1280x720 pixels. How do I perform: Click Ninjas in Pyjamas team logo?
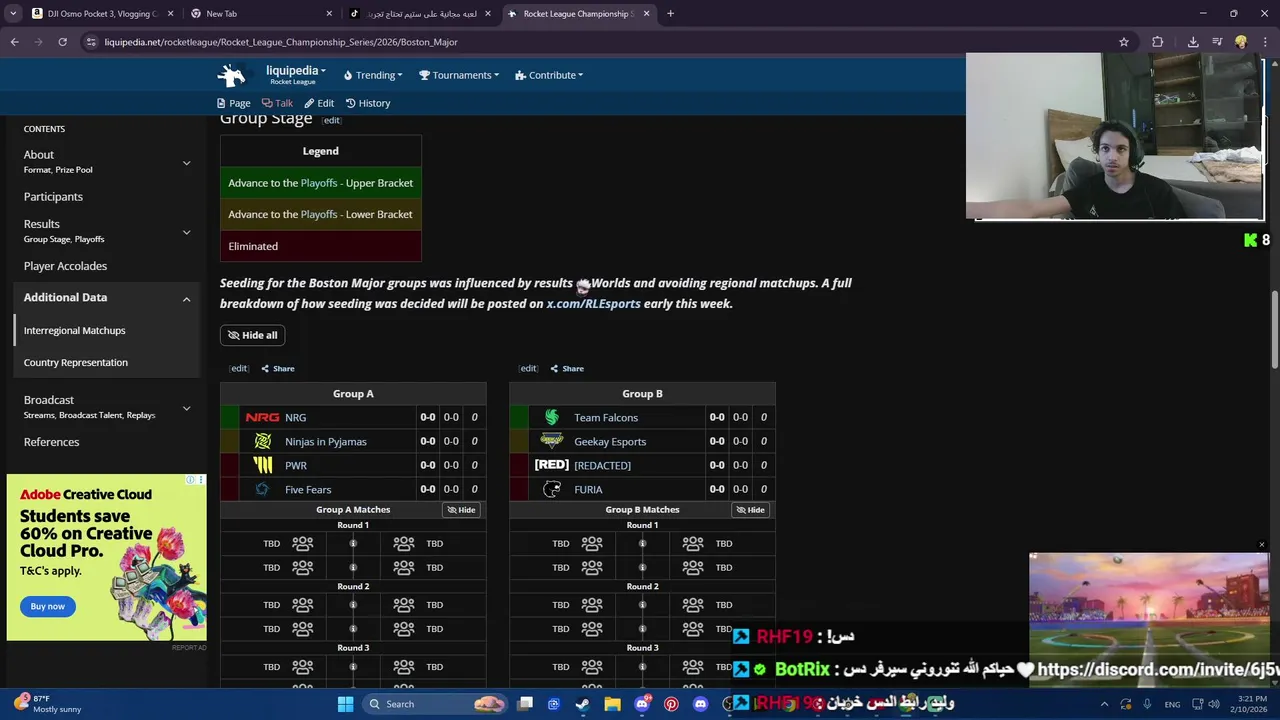coord(262,441)
